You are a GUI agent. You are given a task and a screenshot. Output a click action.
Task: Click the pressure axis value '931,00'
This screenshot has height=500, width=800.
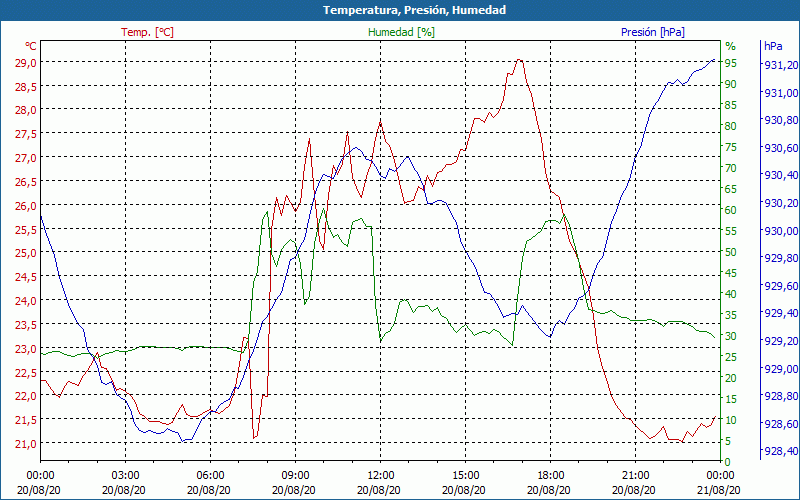point(781,93)
